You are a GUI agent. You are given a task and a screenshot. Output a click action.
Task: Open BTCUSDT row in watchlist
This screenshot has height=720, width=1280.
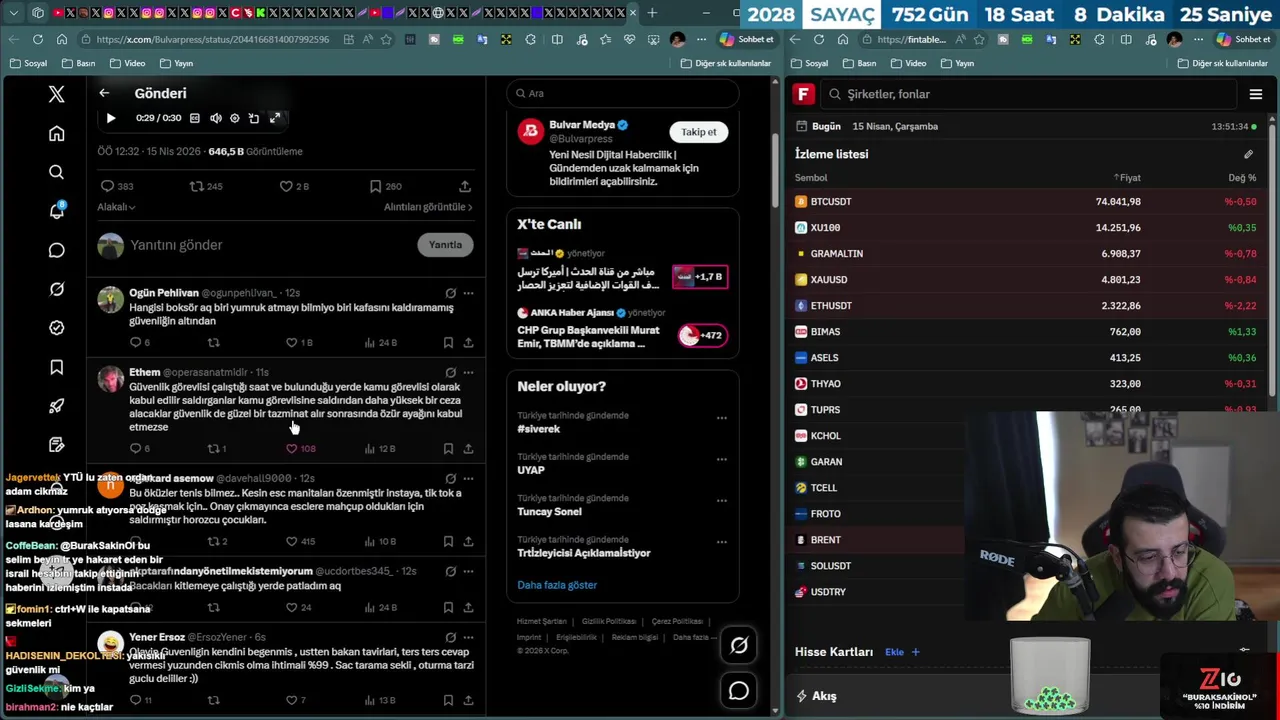pyautogui.click(x=1026, y=202)
